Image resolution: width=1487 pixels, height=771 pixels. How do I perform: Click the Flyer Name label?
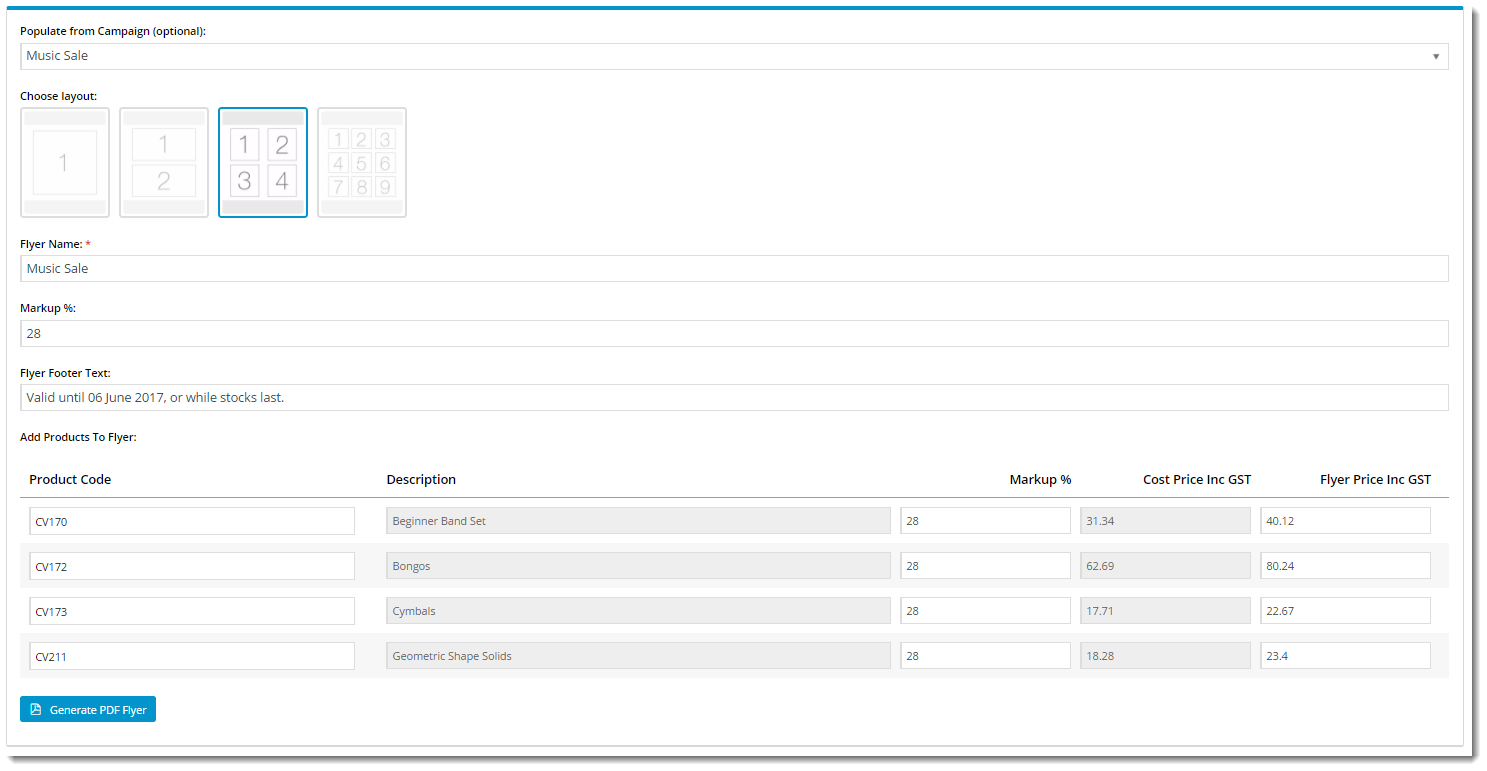pos(52,244)
